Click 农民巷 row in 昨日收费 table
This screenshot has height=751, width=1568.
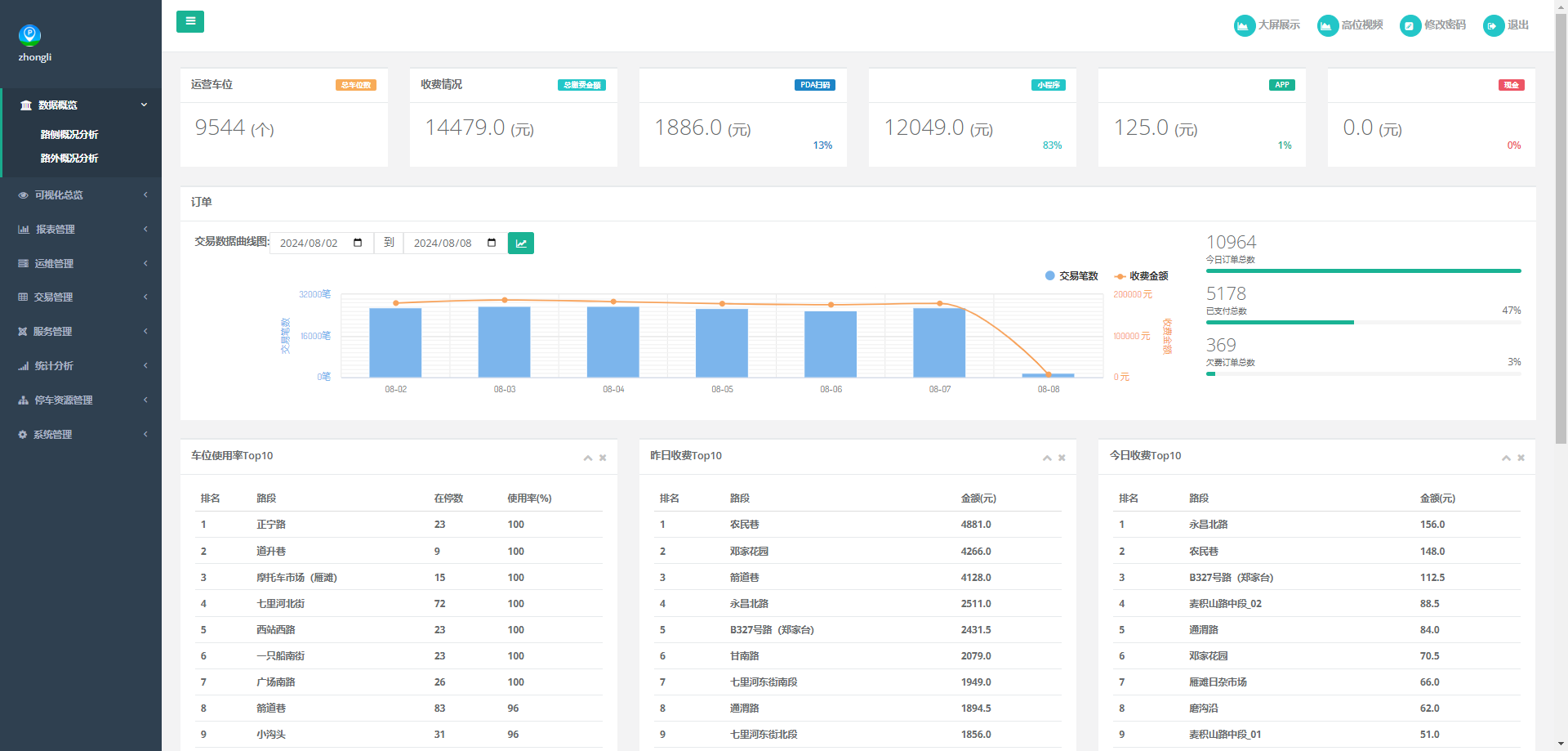click(x=857, y=525)
